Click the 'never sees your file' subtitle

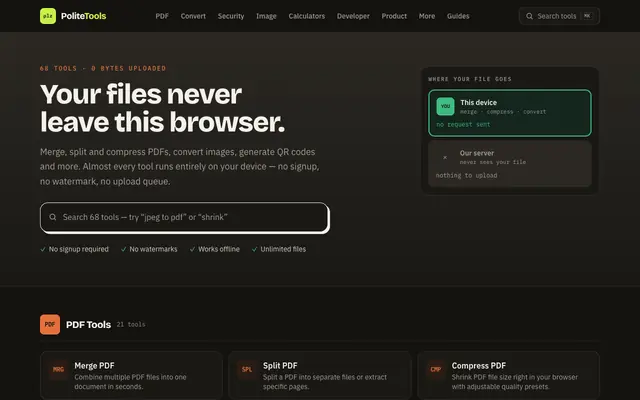[x=493, y=162]
